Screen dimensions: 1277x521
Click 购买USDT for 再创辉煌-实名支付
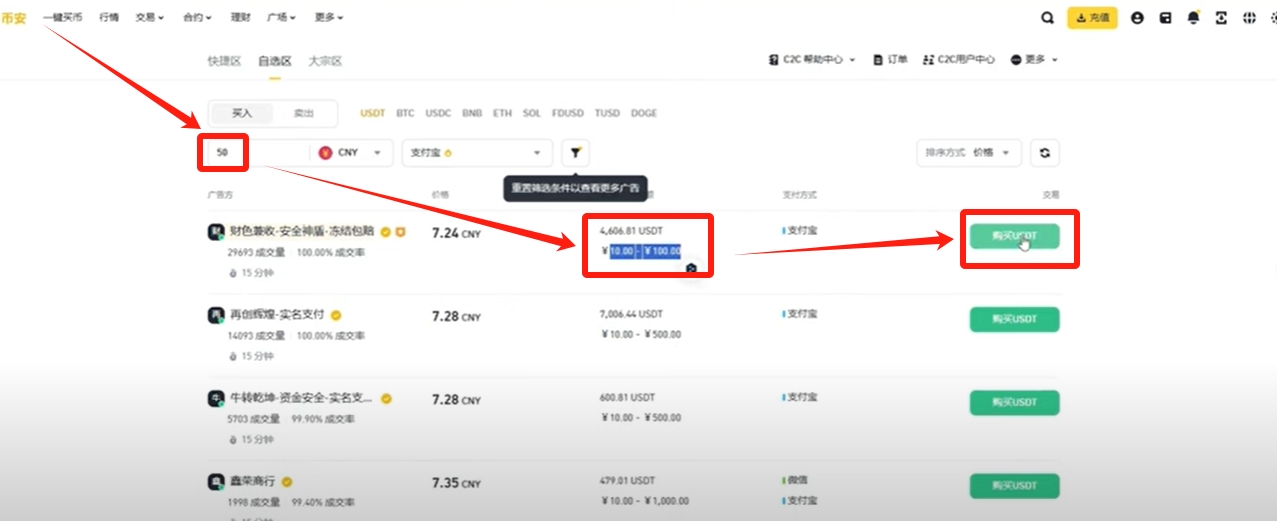click(x=1014, y=320)
